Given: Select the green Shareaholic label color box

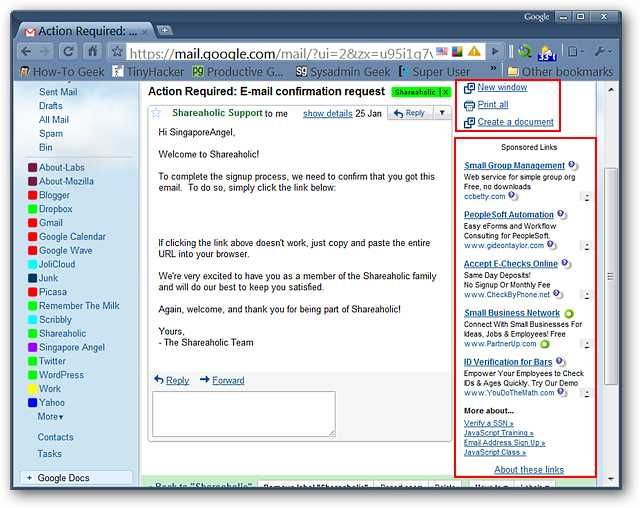Looking at the screenshot, I should [x=32, y=334].
